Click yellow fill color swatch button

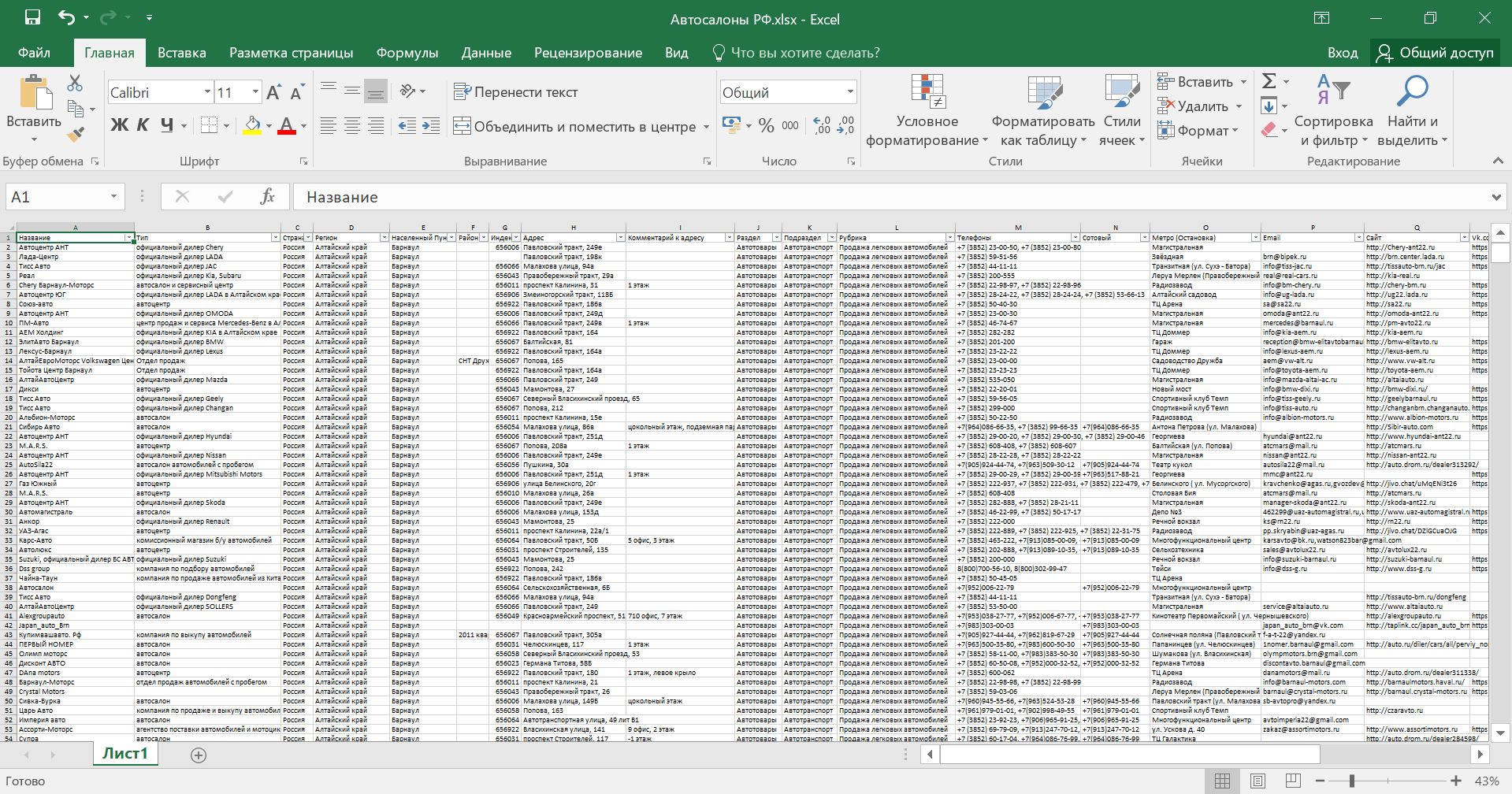coord(252,126)
